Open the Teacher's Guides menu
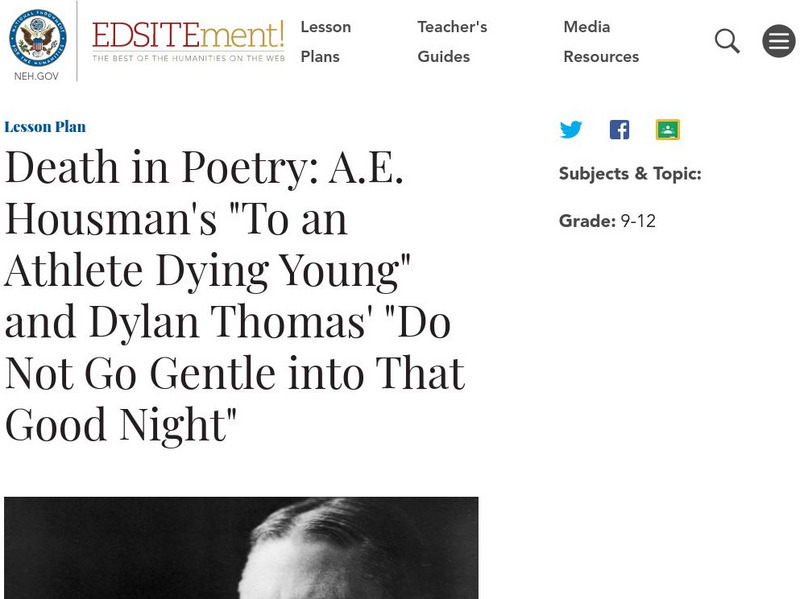 tap(452, 41)
